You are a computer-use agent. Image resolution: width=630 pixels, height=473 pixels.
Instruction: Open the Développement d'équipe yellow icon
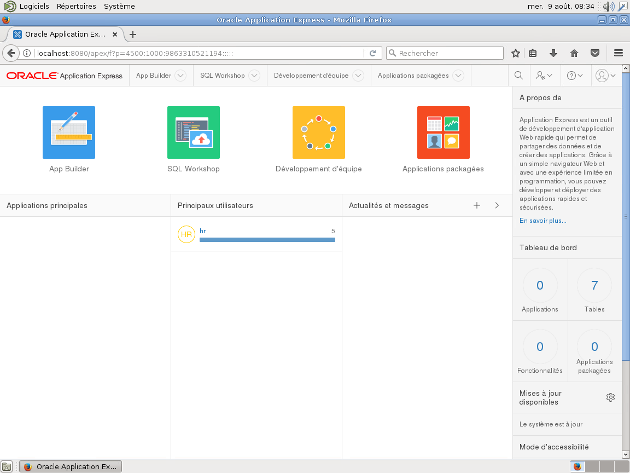tap(319, 132)
